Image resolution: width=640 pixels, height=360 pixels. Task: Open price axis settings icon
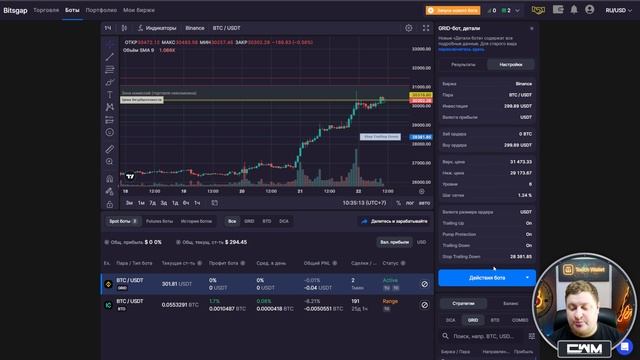(x=422, y=191)
